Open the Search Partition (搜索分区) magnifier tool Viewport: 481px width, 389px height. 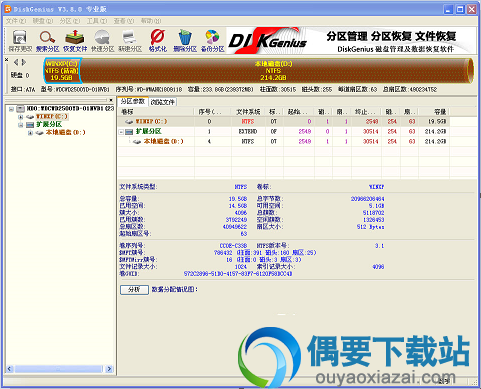click(x=47, y=41)
